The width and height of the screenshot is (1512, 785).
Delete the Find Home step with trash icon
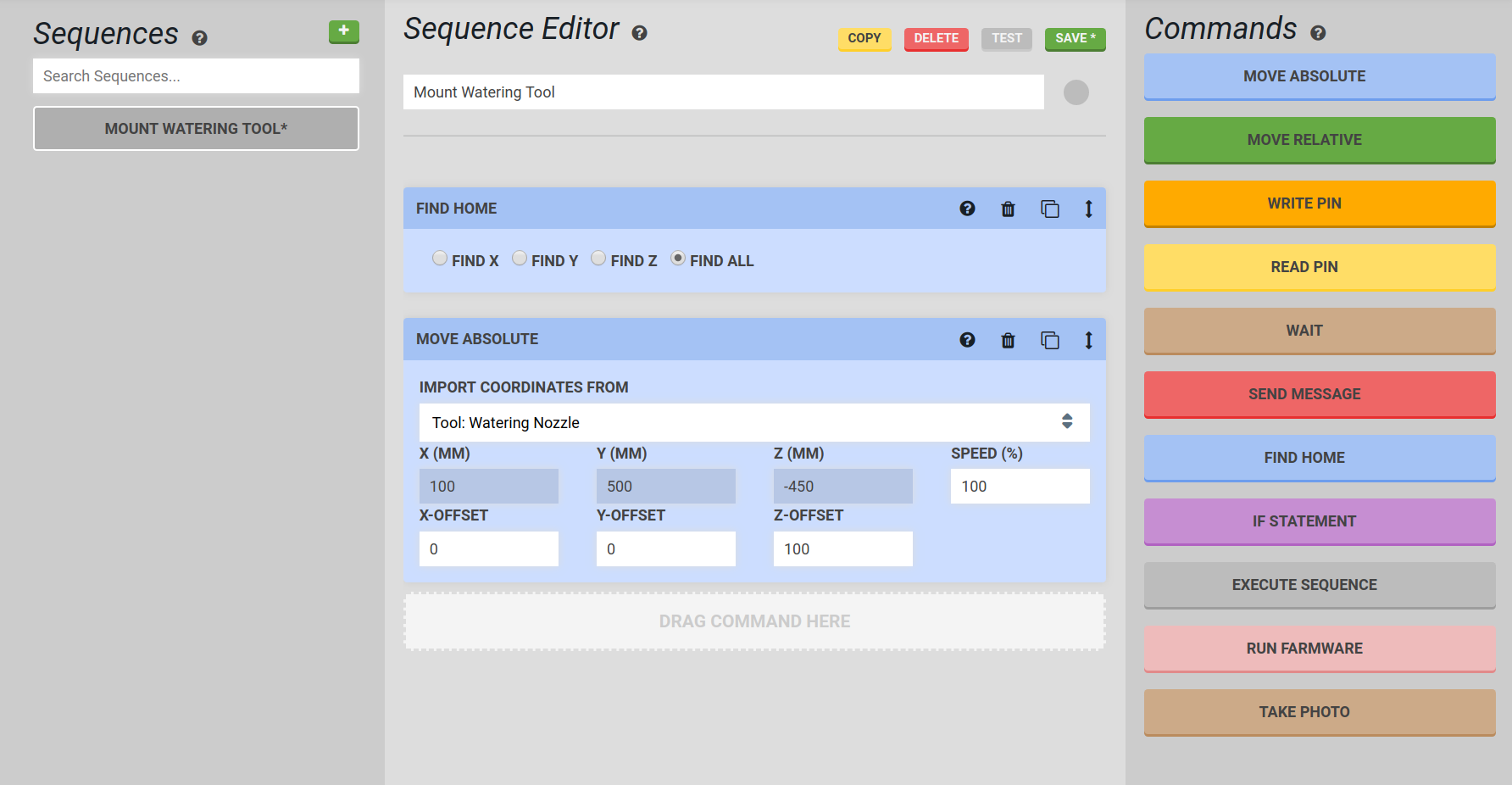(x=1008, y=209)
